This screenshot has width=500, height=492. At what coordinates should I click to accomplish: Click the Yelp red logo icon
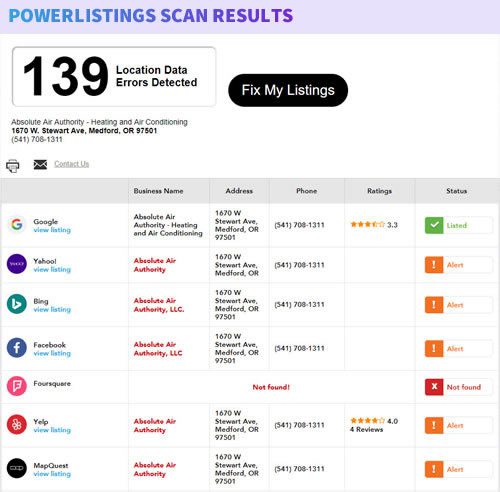click(x=17, y=425)
